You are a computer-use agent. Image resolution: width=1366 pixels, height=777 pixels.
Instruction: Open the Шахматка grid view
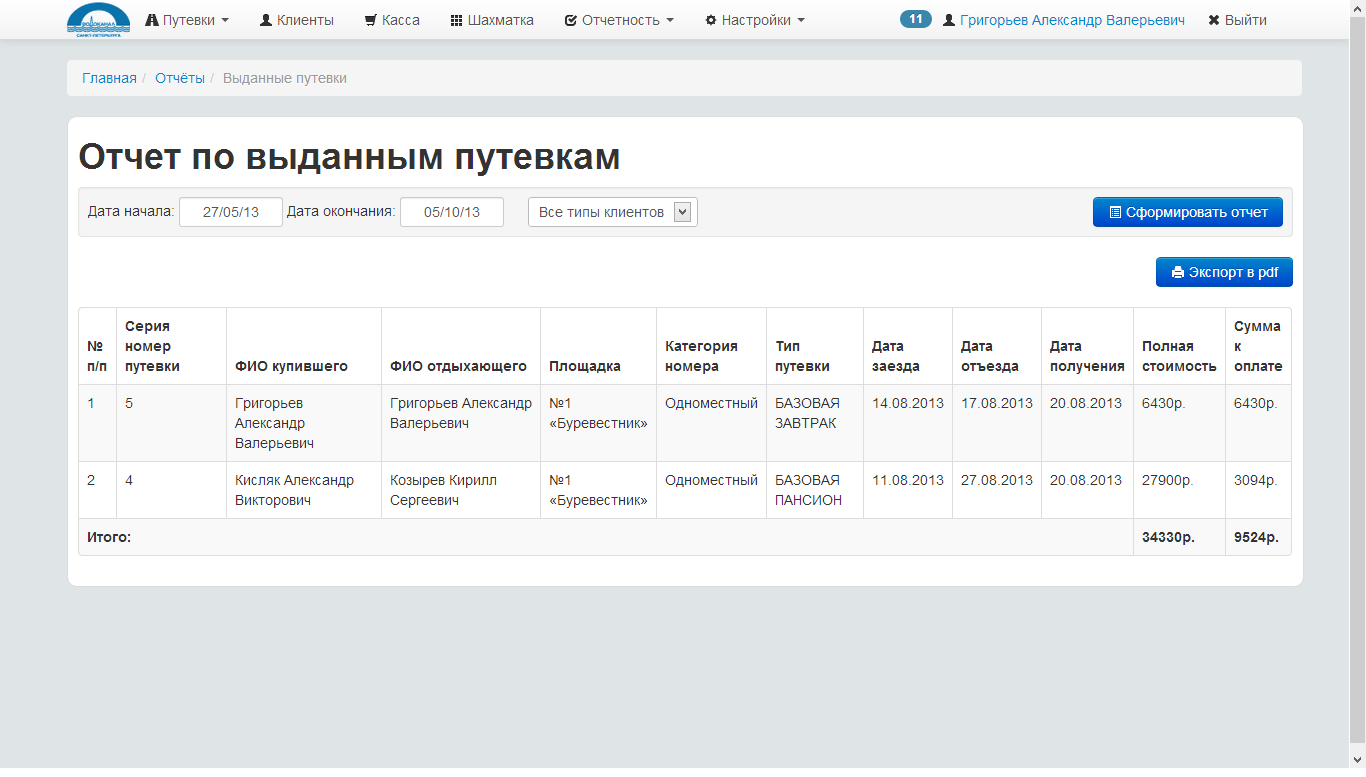(492, 20)
